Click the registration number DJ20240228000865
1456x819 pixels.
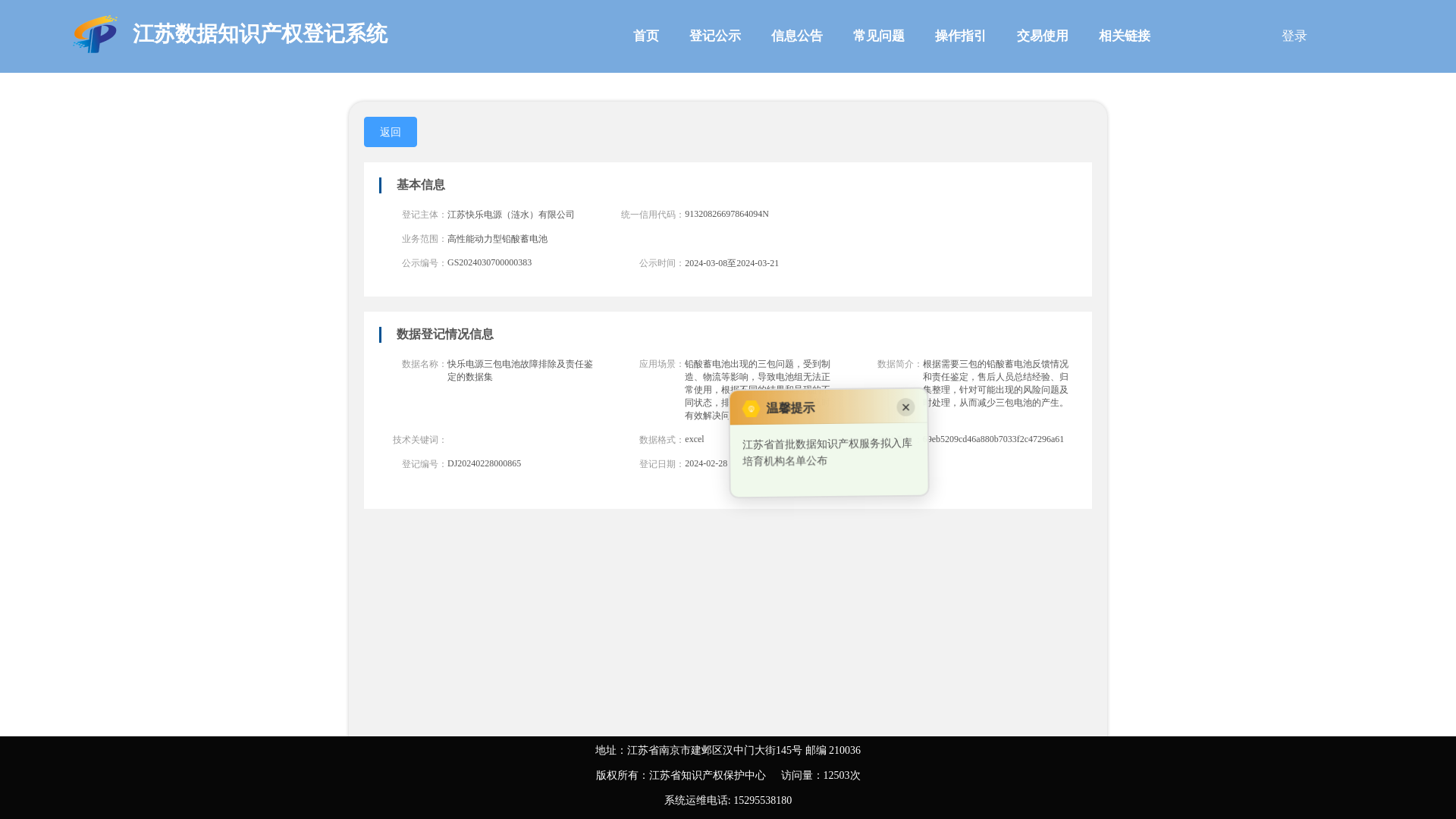click(484, 464)
